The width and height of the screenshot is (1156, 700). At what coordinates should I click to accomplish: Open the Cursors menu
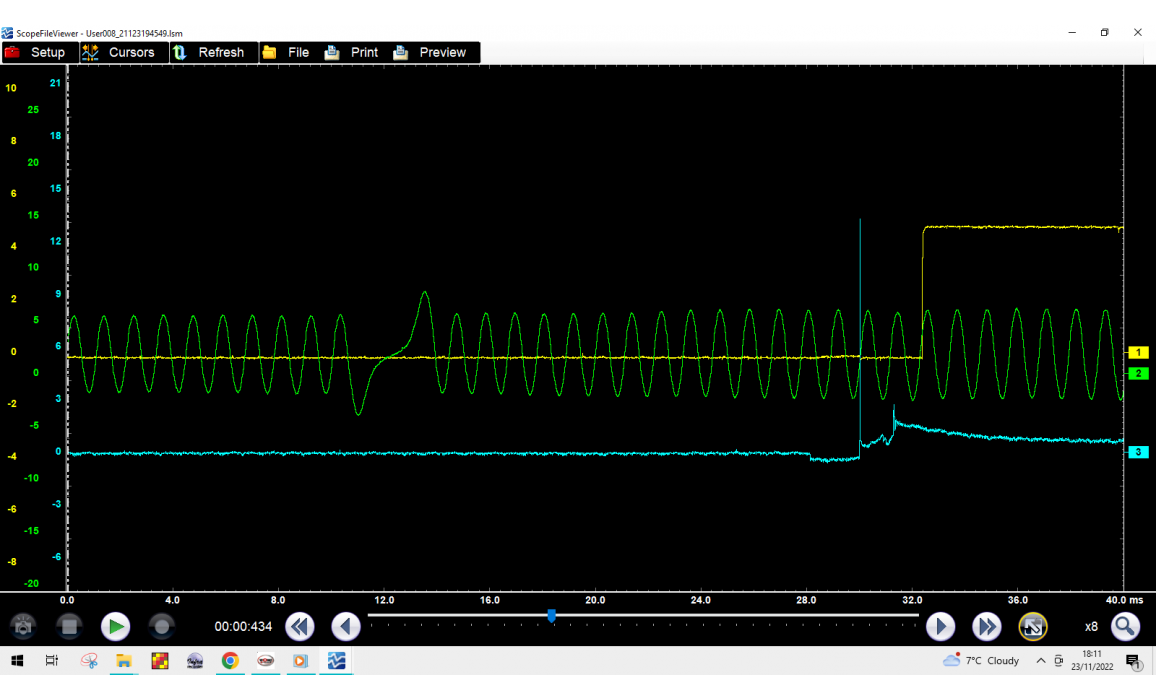[x=119, y=52]
